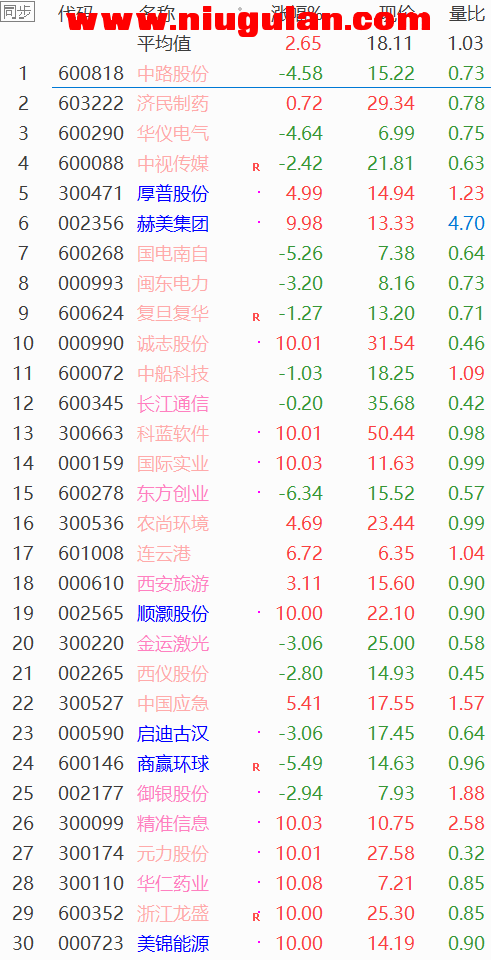This screenshot has width=491, height=960.
Task: Open 东方创业 stock details
Action: pos(173,493)
